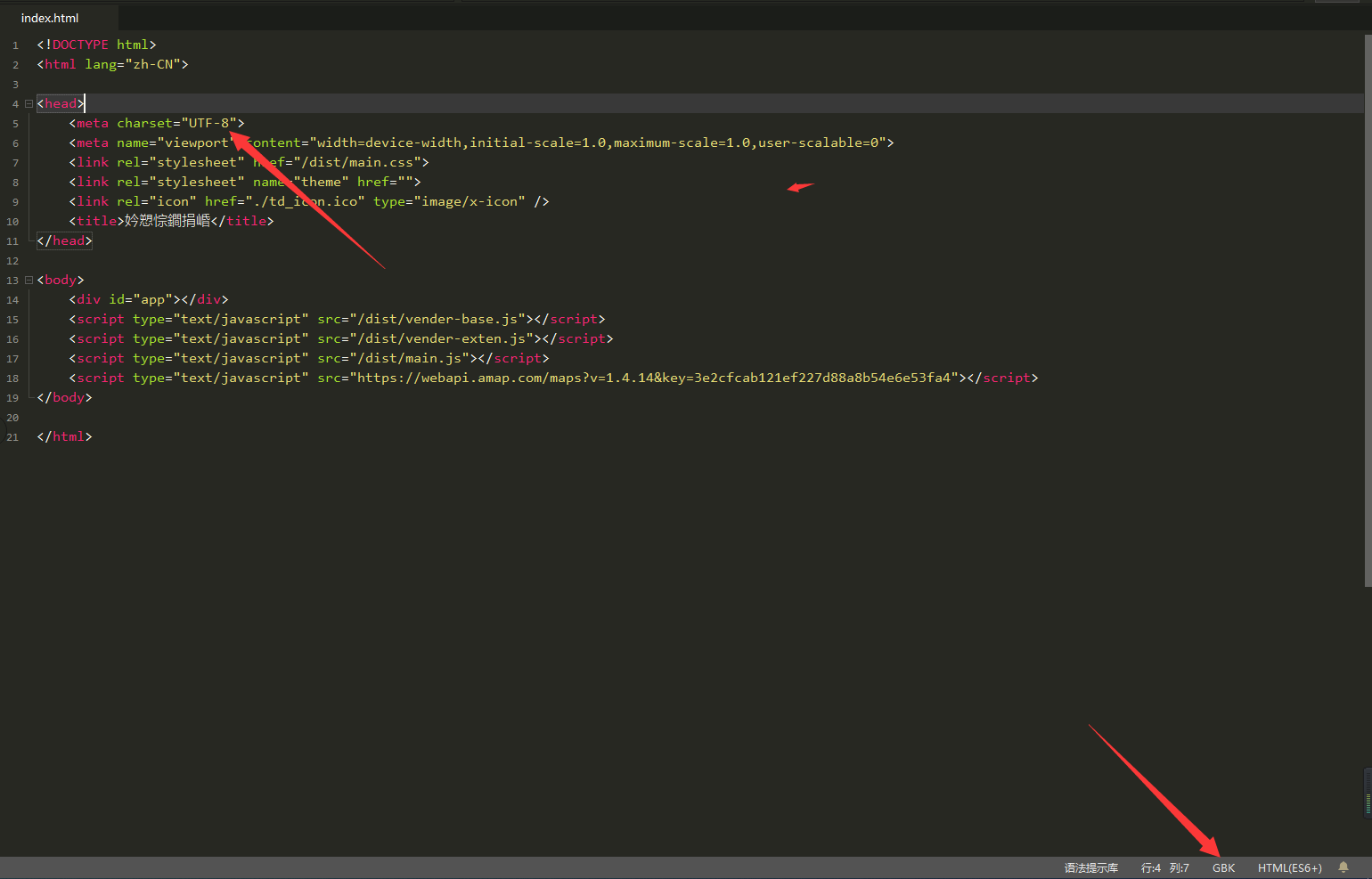
Task: Open the notification bell in status bar
Action: click(1343, 867)
